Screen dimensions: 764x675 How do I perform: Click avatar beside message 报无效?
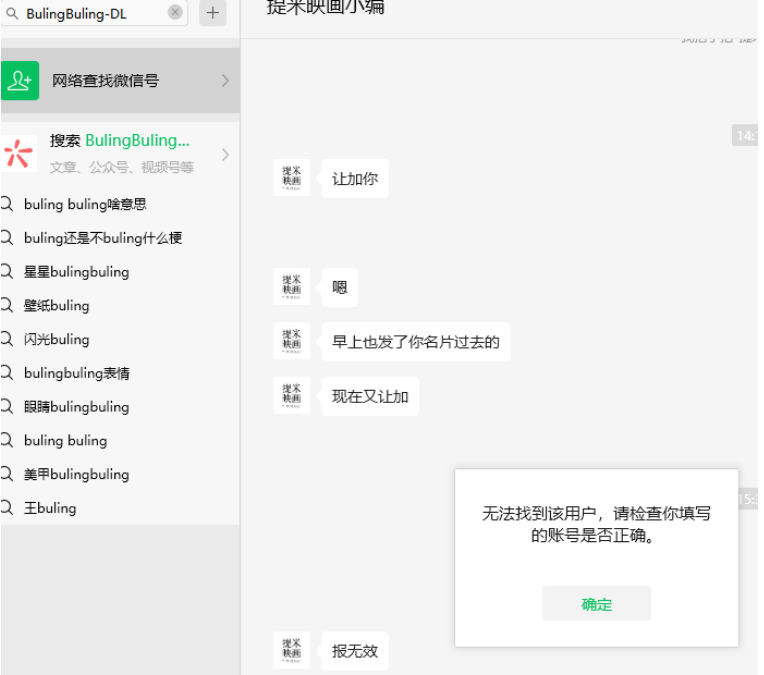tap(291, 650)
